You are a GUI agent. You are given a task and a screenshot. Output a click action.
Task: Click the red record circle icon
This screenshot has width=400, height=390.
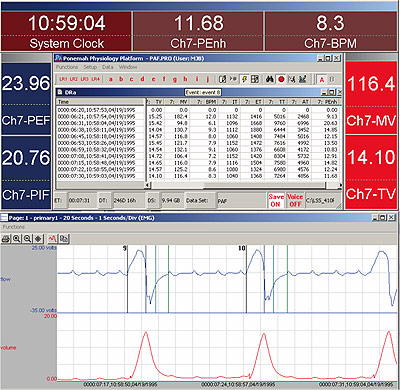281,79
